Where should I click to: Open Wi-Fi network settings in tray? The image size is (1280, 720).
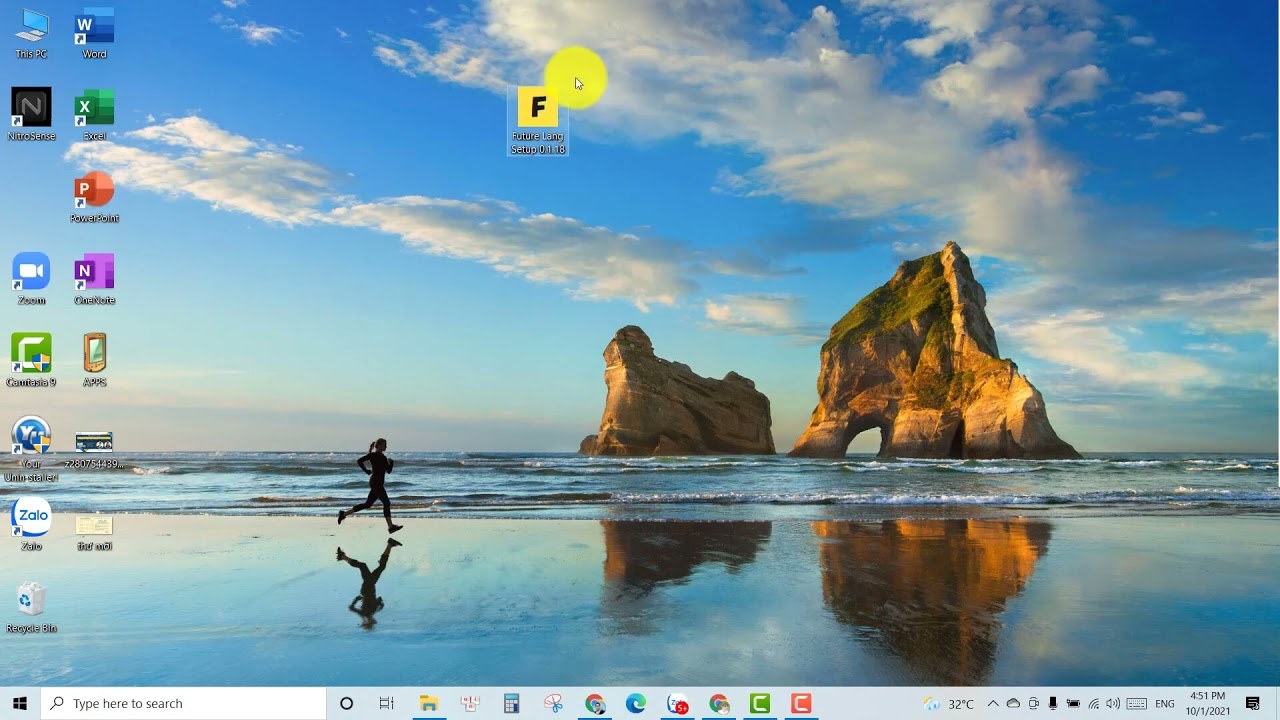tap(1093, 704)
